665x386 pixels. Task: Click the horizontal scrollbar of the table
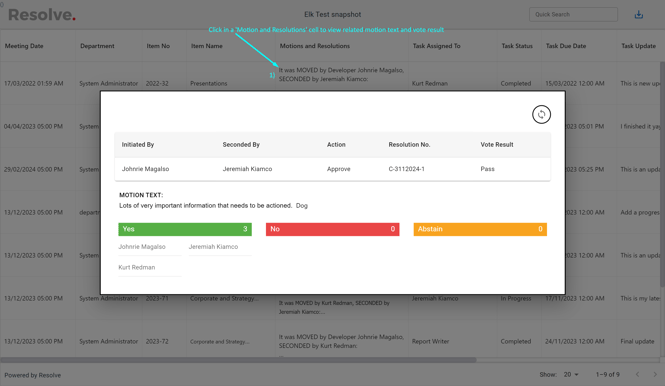click(x=238, y=360)
